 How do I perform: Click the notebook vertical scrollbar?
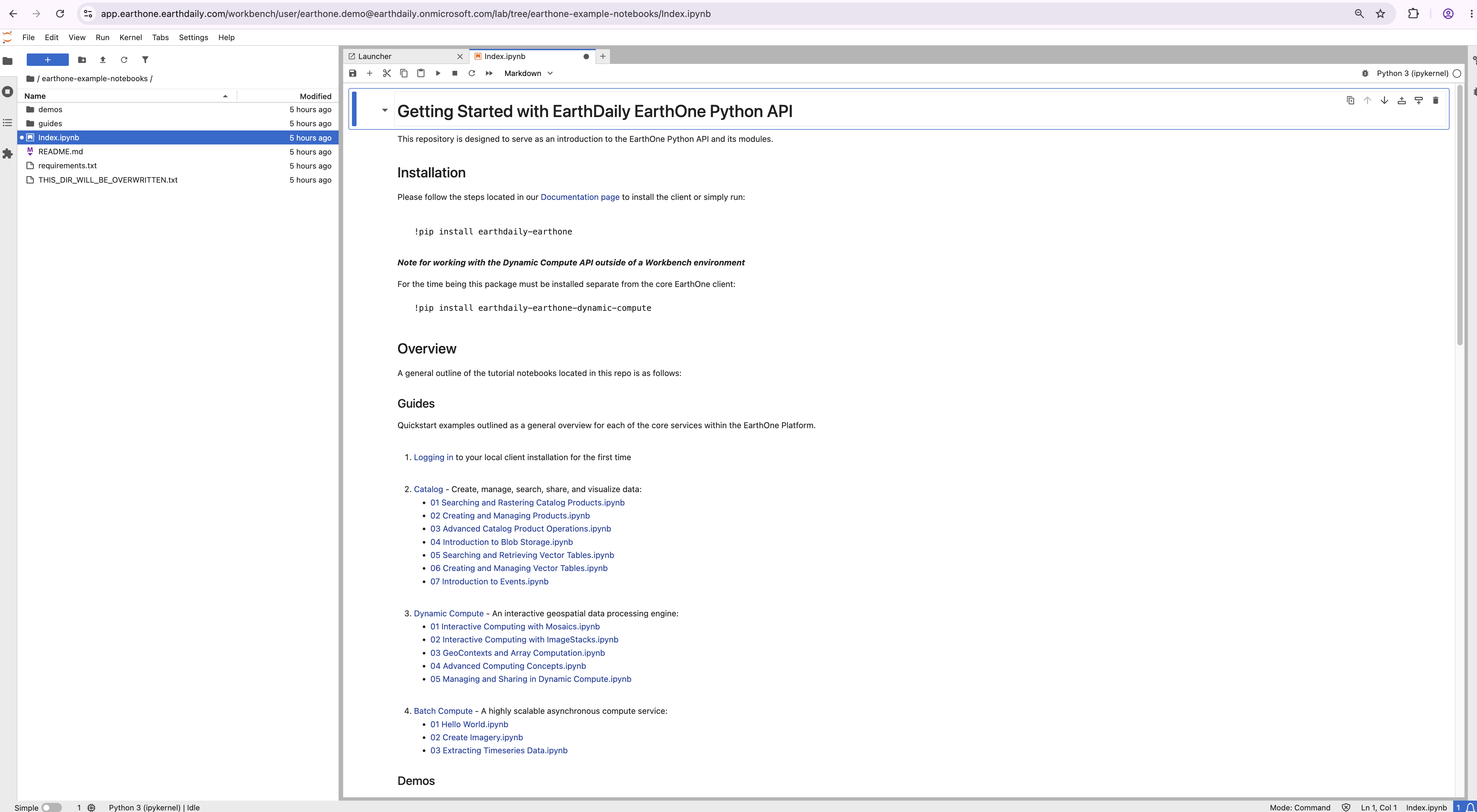point(1460,215)
